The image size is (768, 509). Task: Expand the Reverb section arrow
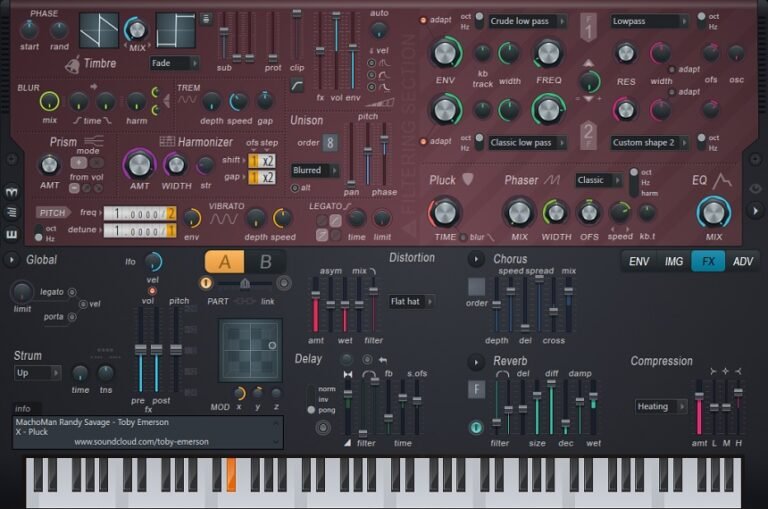tap(476, 363)
